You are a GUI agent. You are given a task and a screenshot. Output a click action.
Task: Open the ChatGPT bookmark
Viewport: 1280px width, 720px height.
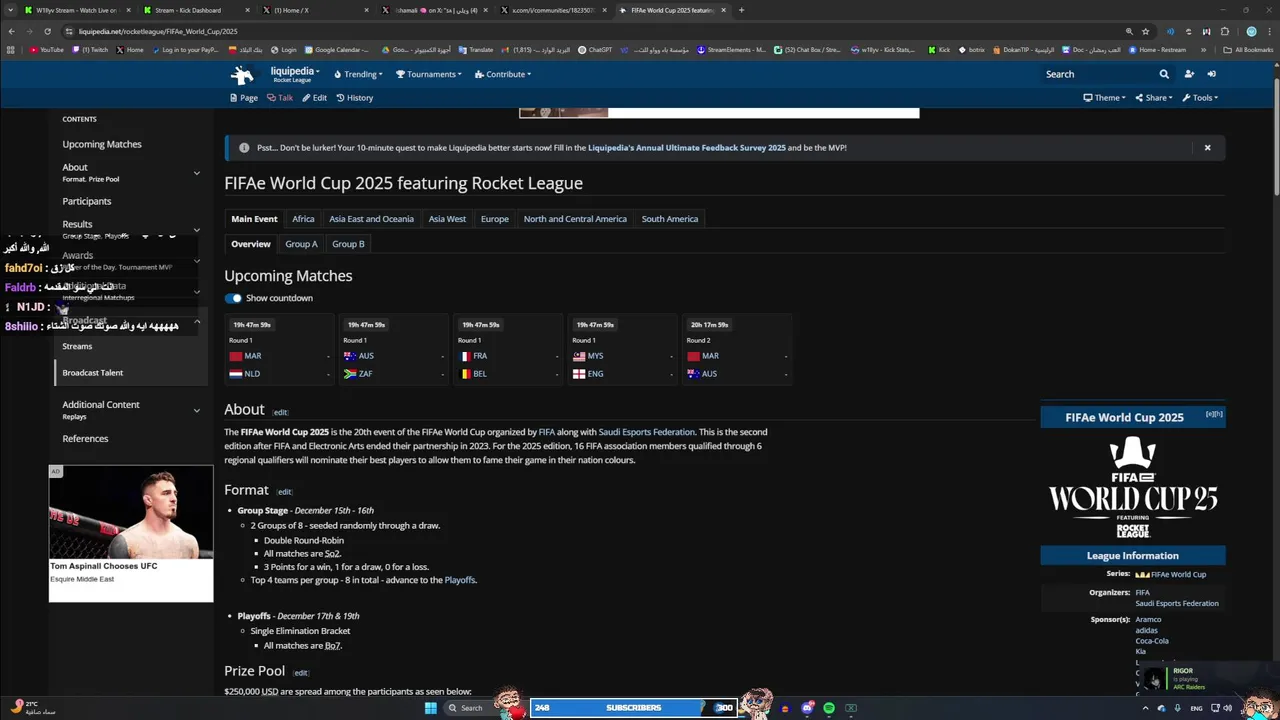tap(595, 50)
